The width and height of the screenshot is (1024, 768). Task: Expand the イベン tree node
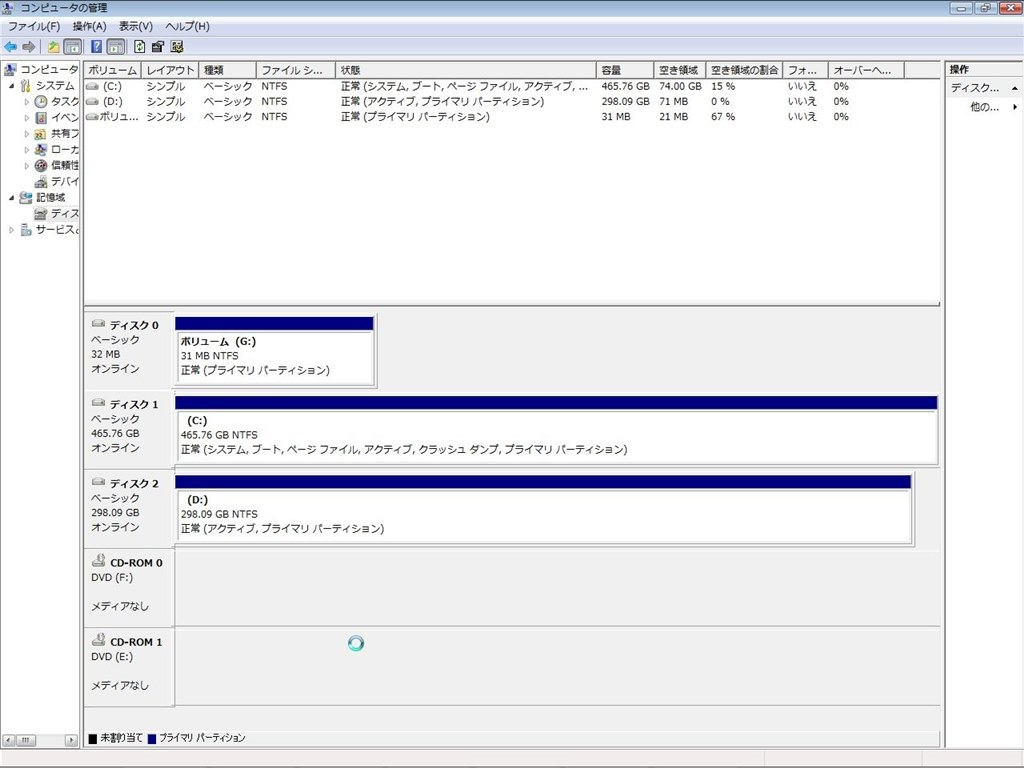click(x=27, y=118)
